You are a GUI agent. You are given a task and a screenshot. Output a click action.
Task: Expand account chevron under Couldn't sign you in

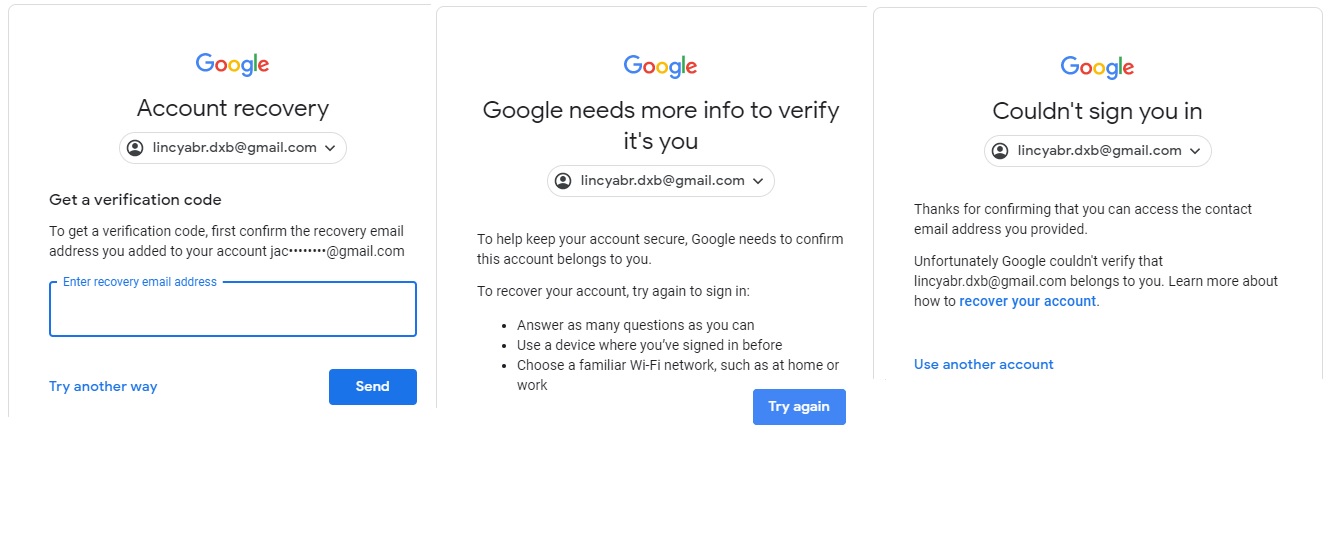click(x=1195, y=151)
